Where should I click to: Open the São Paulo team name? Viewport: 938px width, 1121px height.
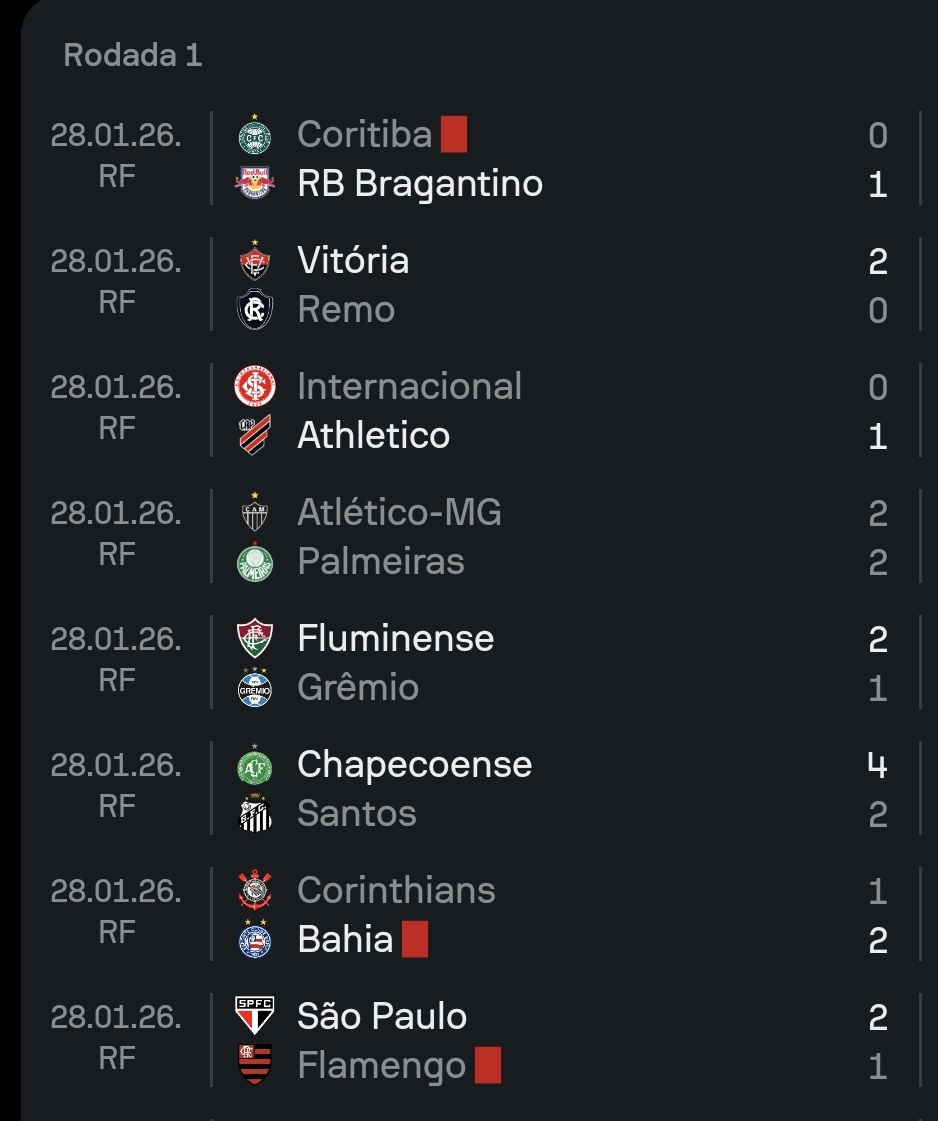tap(382, 1017)
